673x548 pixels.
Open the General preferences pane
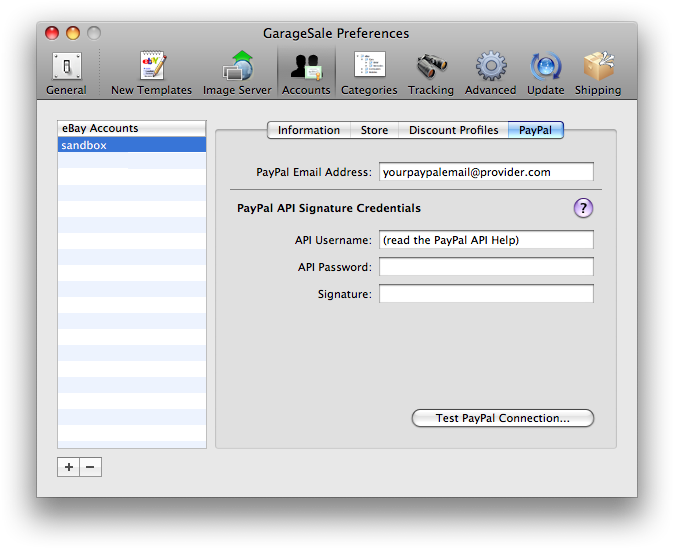tap(67, 73)
